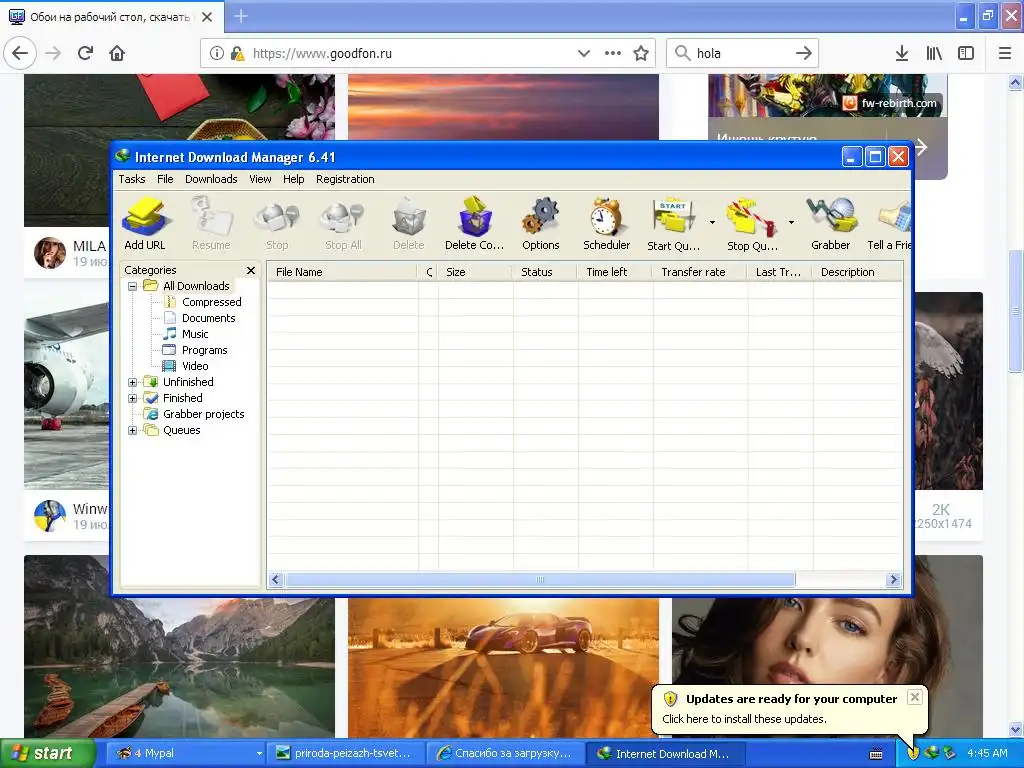Switch to Mypal taskbar group

(184, 754)
